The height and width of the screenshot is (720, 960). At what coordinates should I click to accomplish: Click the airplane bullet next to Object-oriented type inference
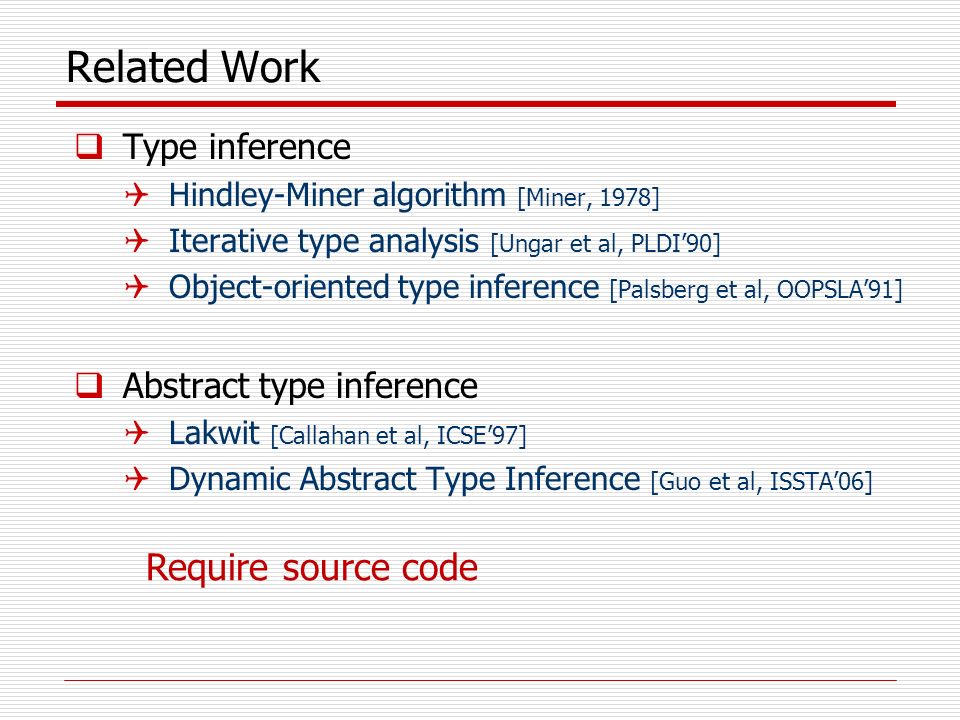[137, 287]
